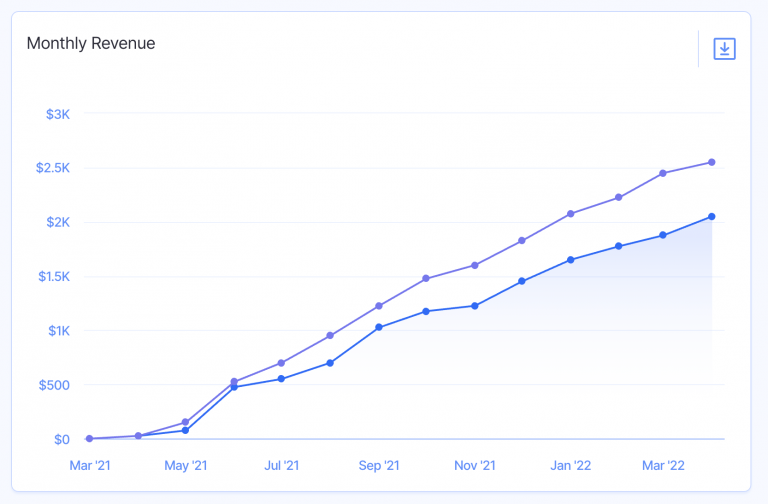This screenshot has height=504, width=768.
Task: Click the purple line point above Nov '21
Action: point(475,265)
